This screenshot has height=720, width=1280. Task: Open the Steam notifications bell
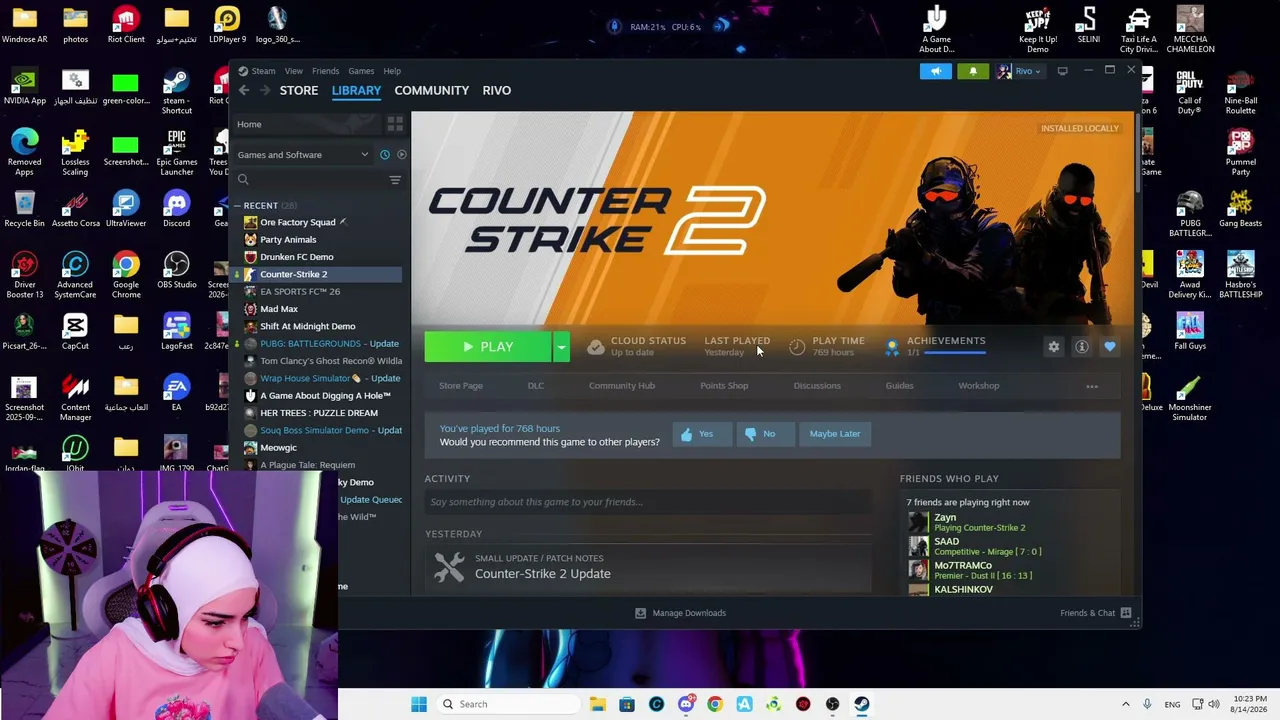pyautogui.click(x=973, y=71)
